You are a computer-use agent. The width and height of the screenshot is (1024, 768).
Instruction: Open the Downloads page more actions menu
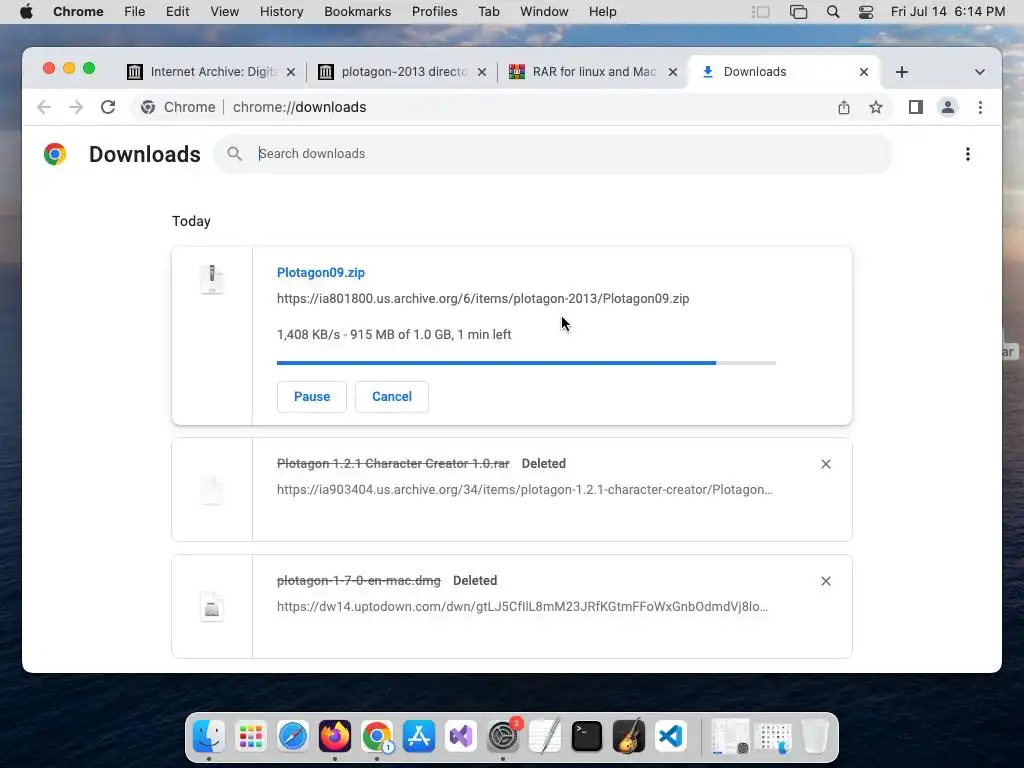pyautogui.click(x=967, y=154)
